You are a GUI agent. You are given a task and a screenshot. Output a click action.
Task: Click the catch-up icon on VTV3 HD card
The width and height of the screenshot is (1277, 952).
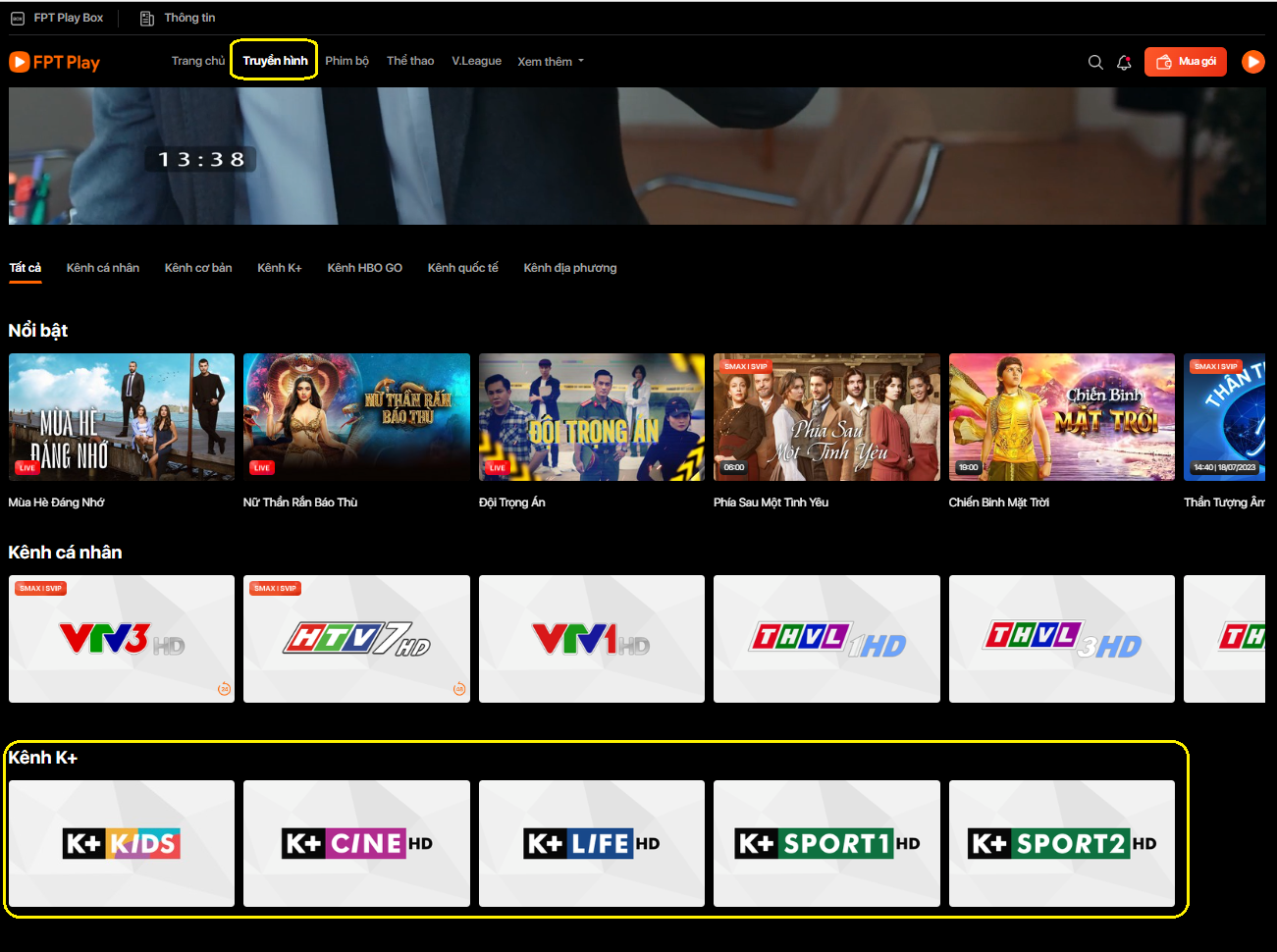[224, 689]
